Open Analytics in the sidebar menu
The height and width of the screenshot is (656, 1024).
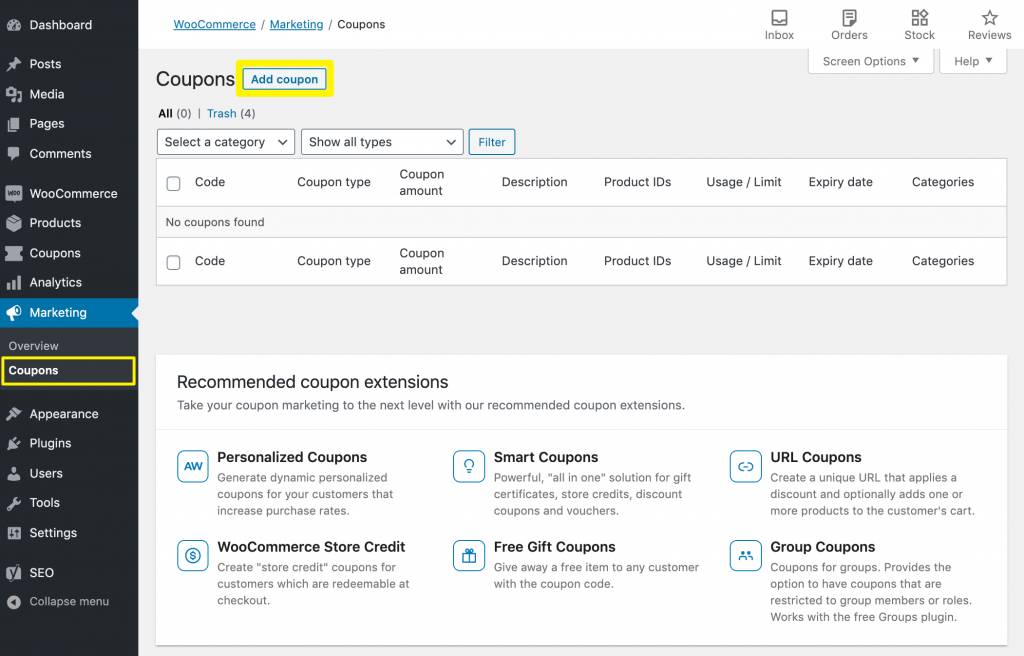point(55,283)
